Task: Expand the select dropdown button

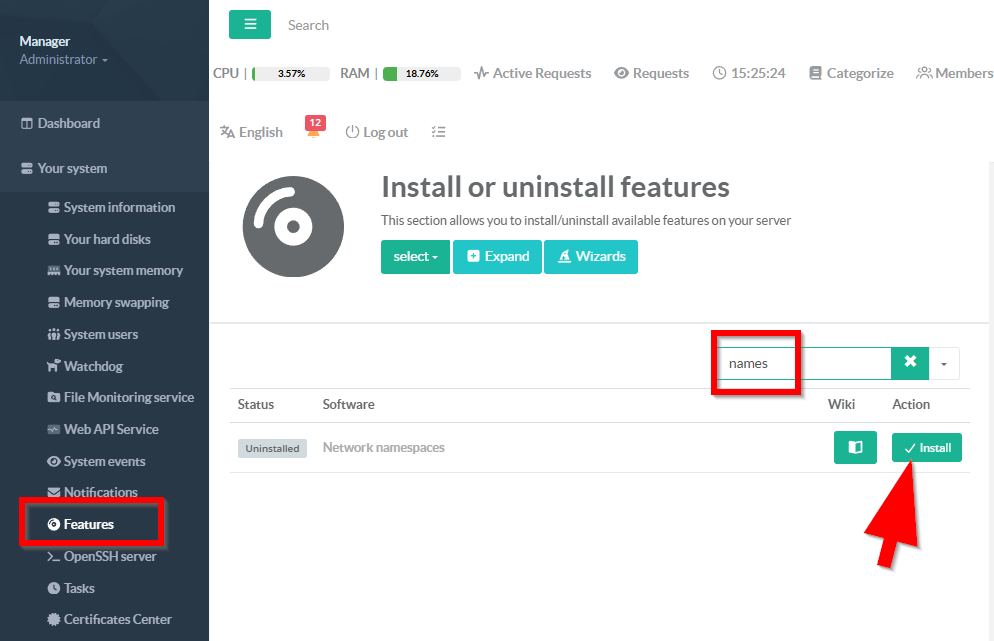Action: point(415,257)
